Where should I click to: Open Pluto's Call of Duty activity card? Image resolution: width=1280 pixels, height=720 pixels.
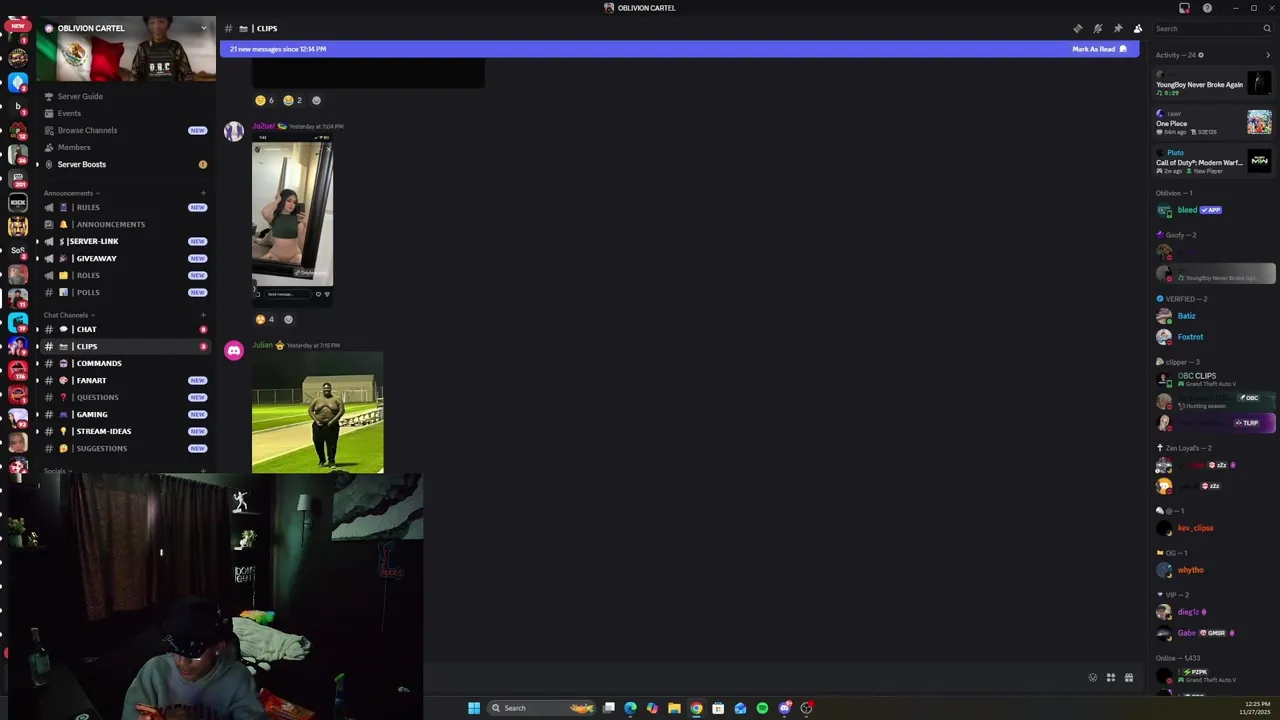(x=1214, y=161)
